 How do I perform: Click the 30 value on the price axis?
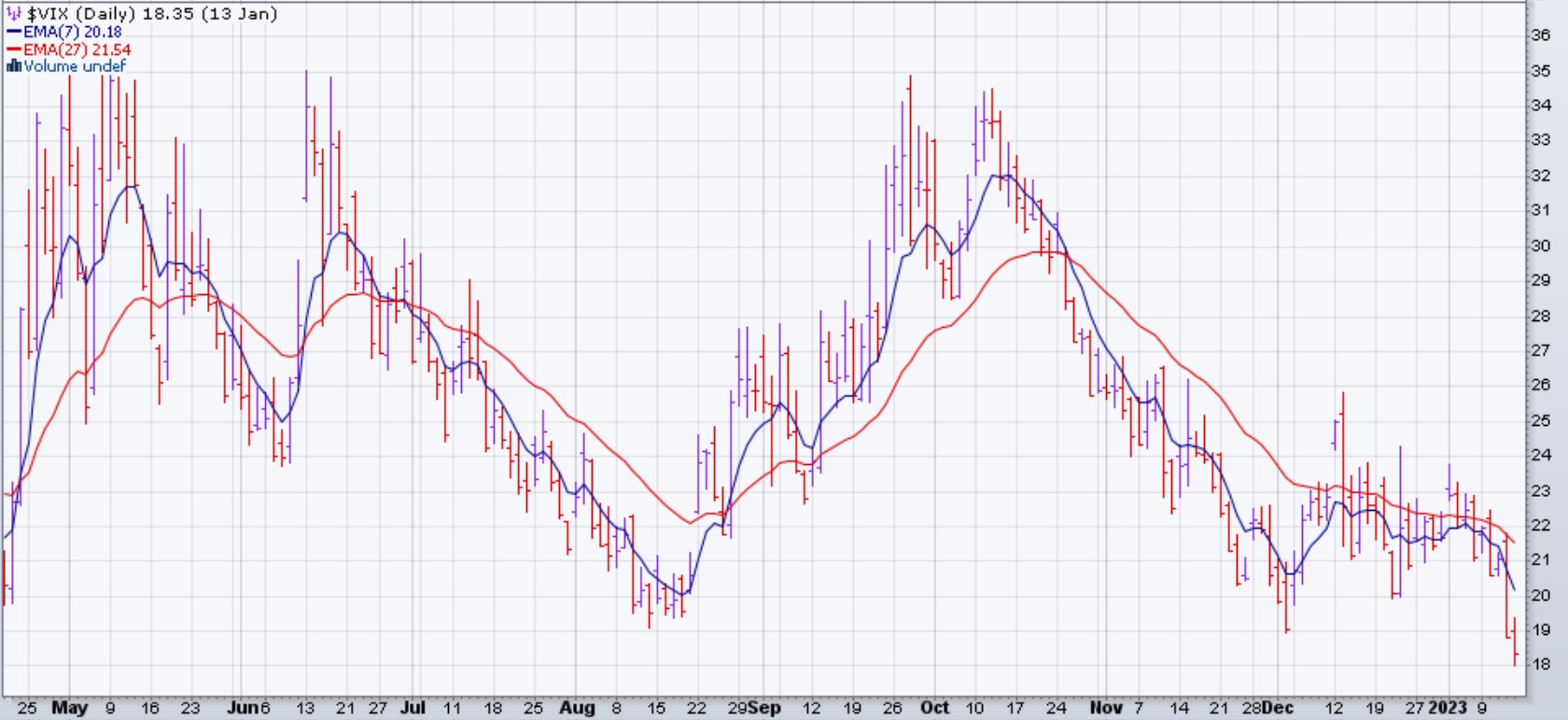(x=1541, y=246)
